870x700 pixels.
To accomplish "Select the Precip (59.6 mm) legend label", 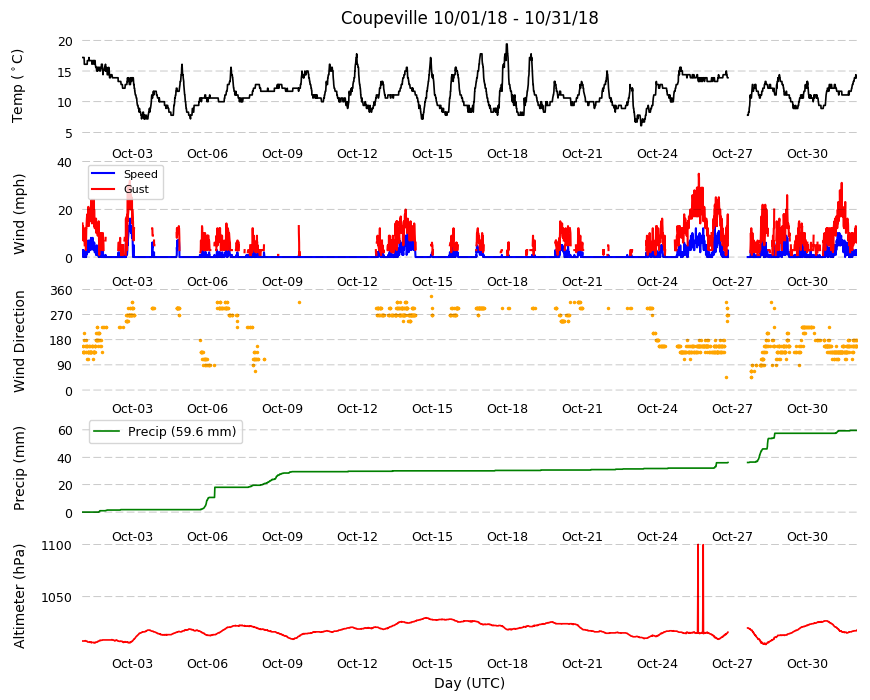I will point(182,432).
